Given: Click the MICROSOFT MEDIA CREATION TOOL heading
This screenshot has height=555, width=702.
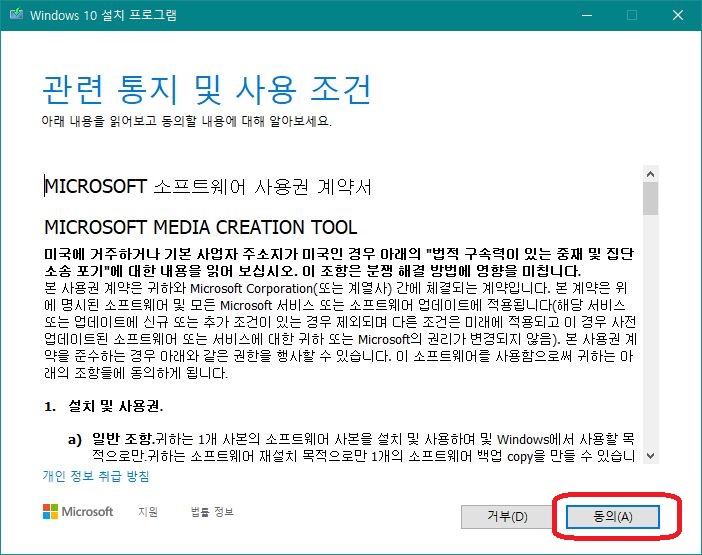Looking at the screenshot, I should click(x=201, y=227).
